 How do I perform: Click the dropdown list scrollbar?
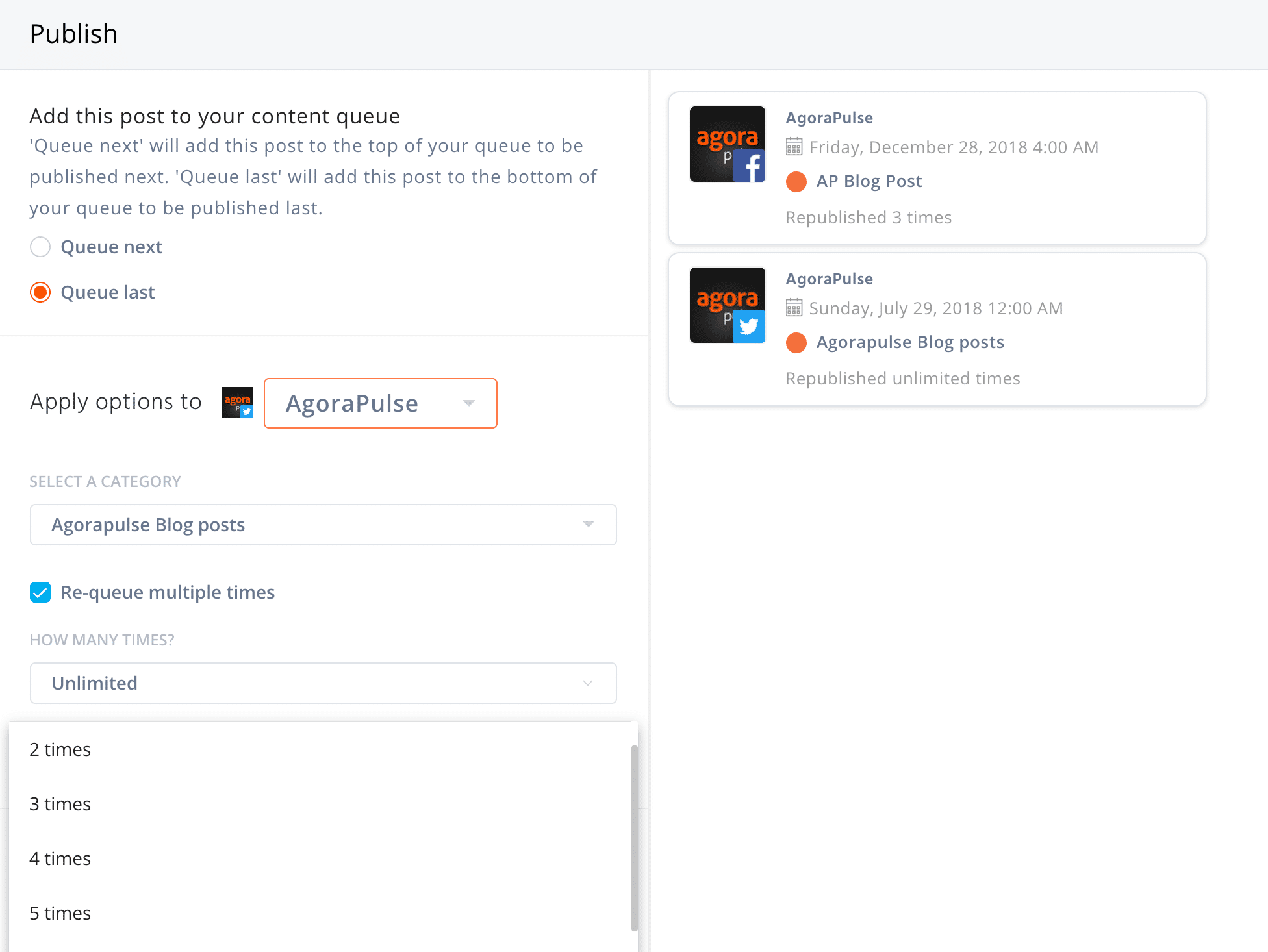(x=634, y=838)
